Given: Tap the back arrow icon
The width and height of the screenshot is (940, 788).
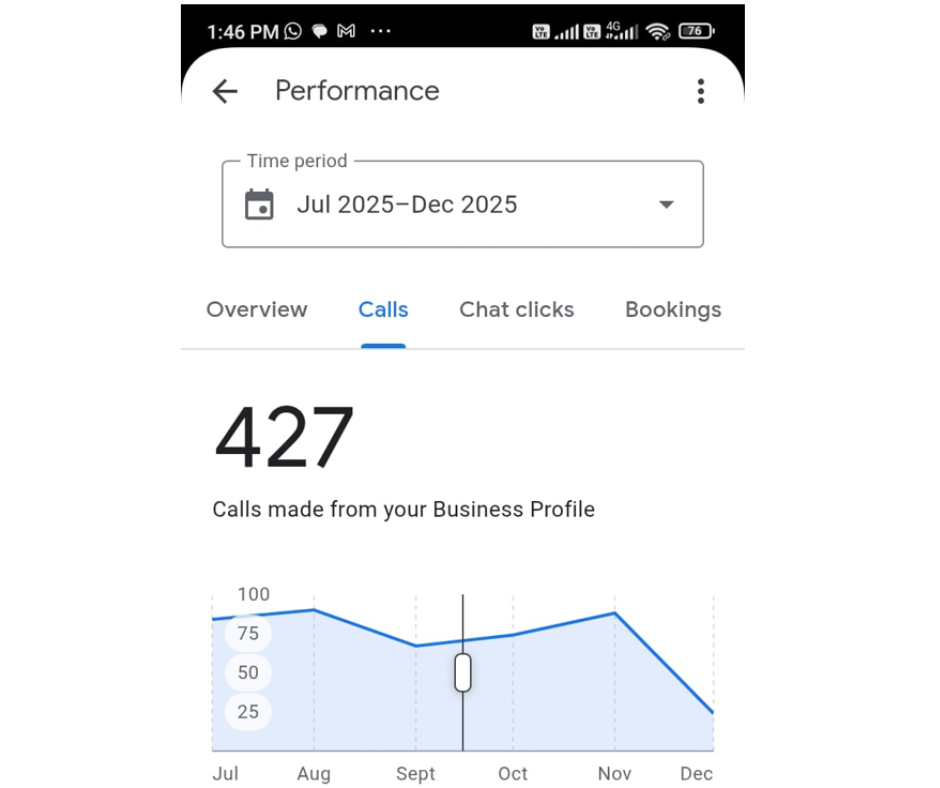Looking at the screenshot, I should (225, 92).
